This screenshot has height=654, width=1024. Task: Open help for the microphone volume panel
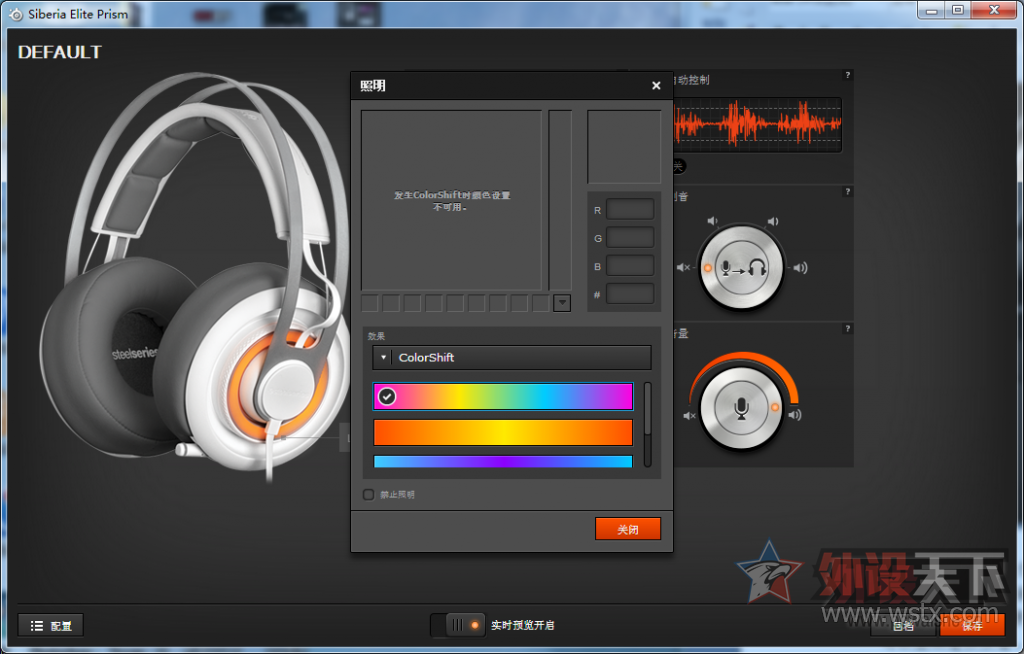[848, 329]
